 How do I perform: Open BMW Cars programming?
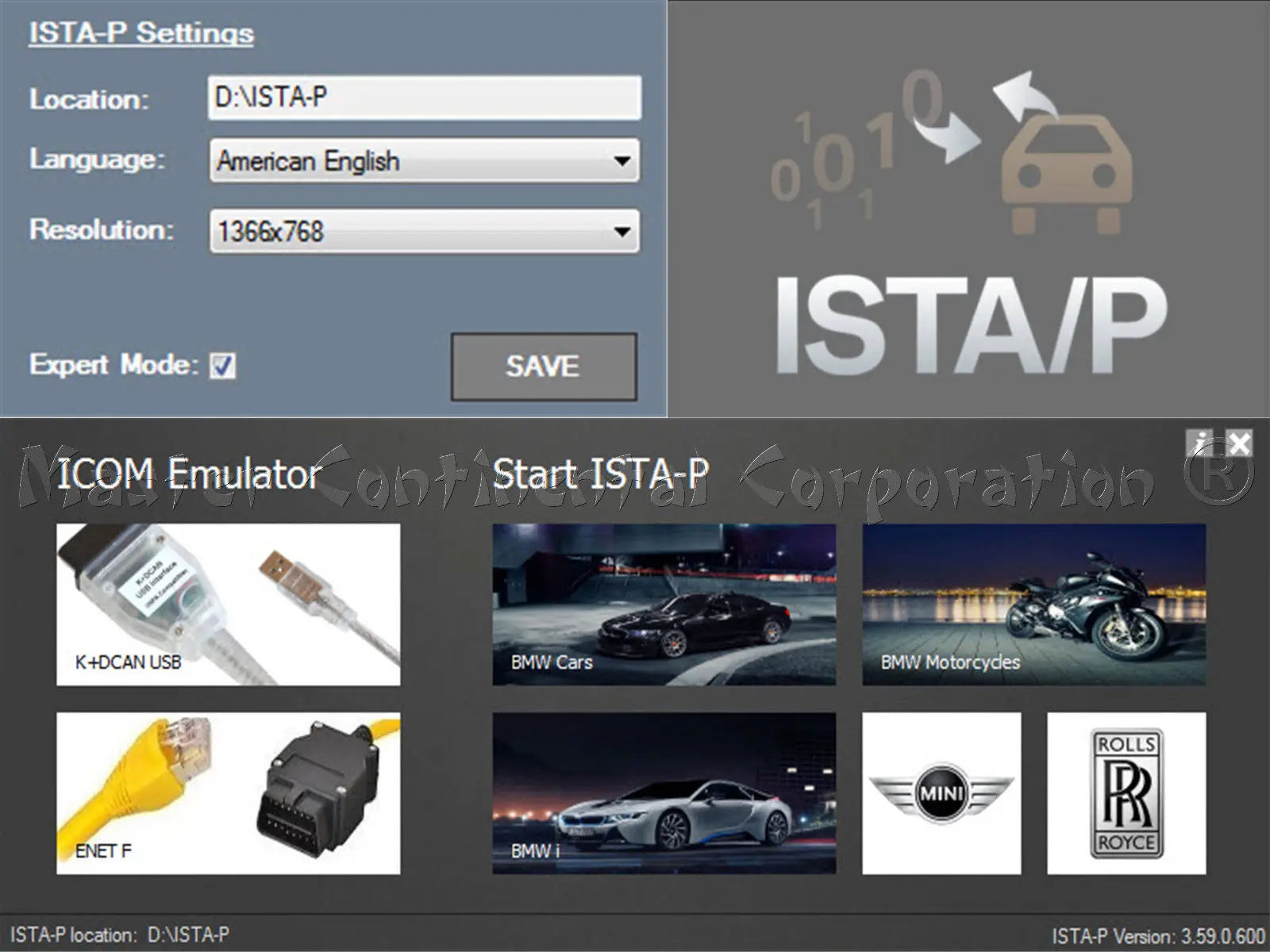click(667, 603)
